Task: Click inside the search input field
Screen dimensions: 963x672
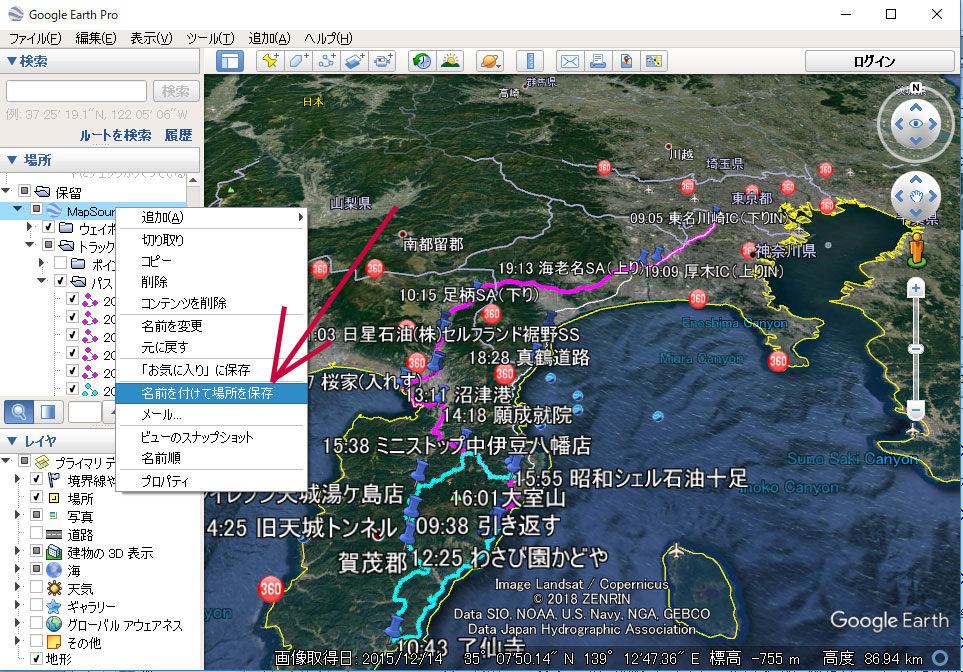Action: [76, 91]
